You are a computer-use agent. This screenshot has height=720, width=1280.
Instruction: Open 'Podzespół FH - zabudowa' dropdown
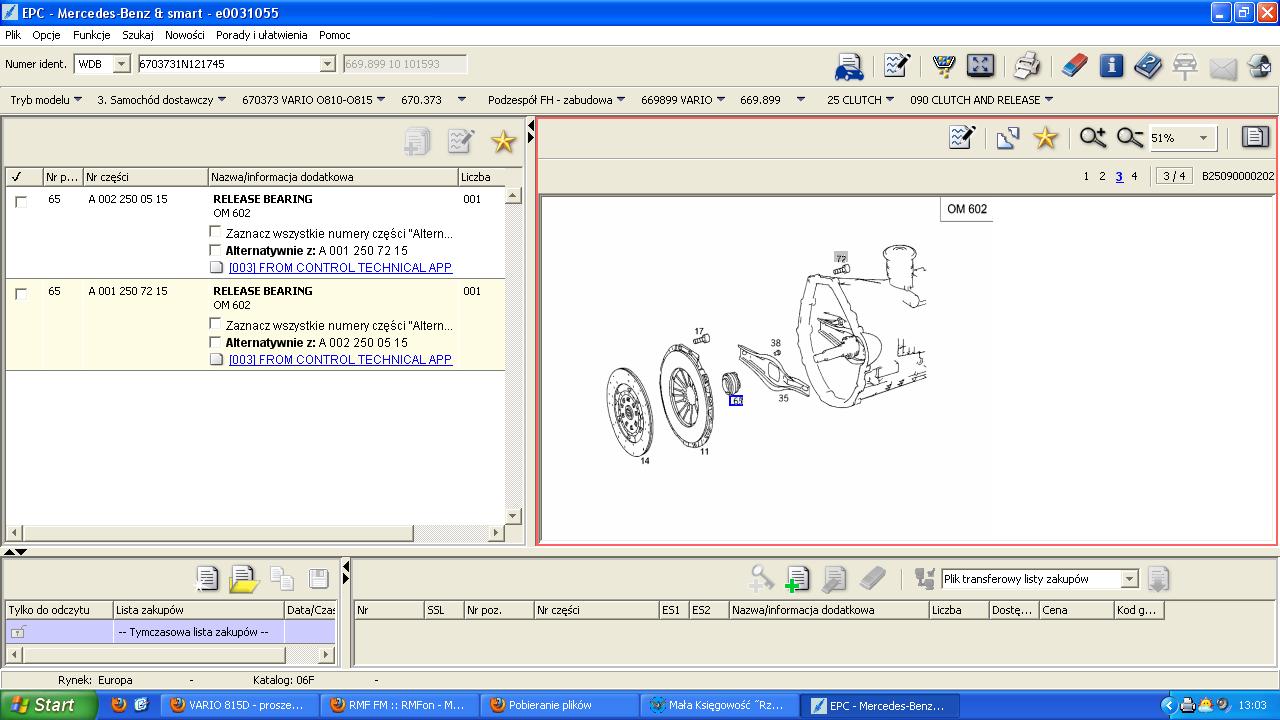(557, 100)
